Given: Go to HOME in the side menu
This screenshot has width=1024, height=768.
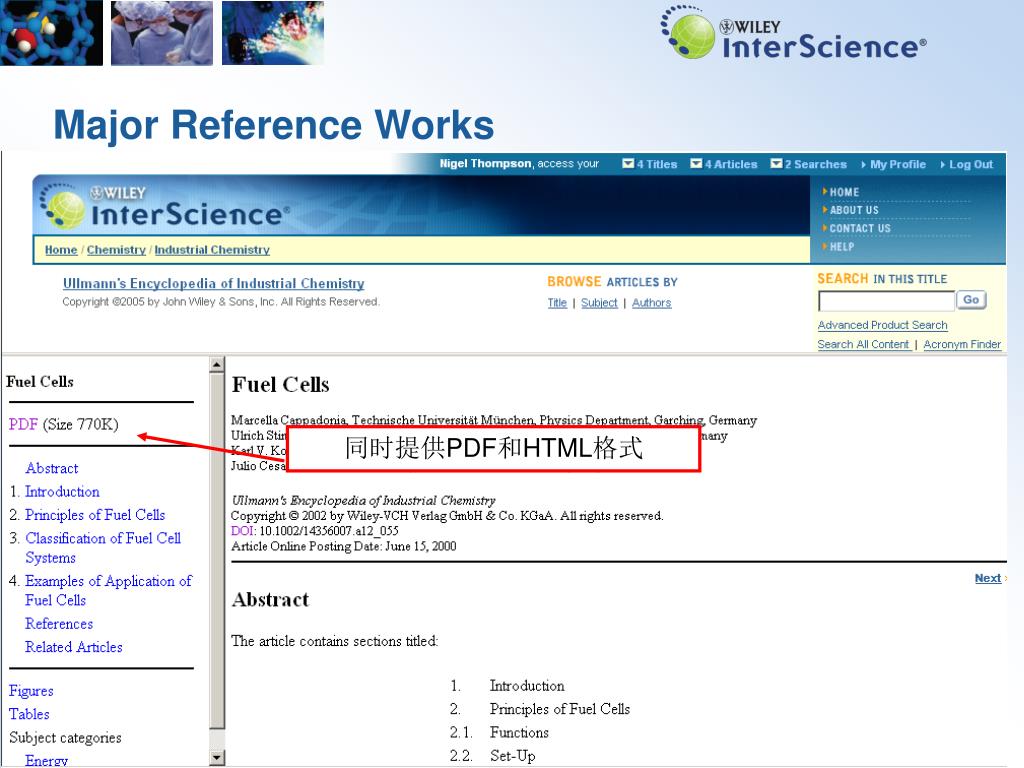Looking at the screenshot, I should (844, 192).
